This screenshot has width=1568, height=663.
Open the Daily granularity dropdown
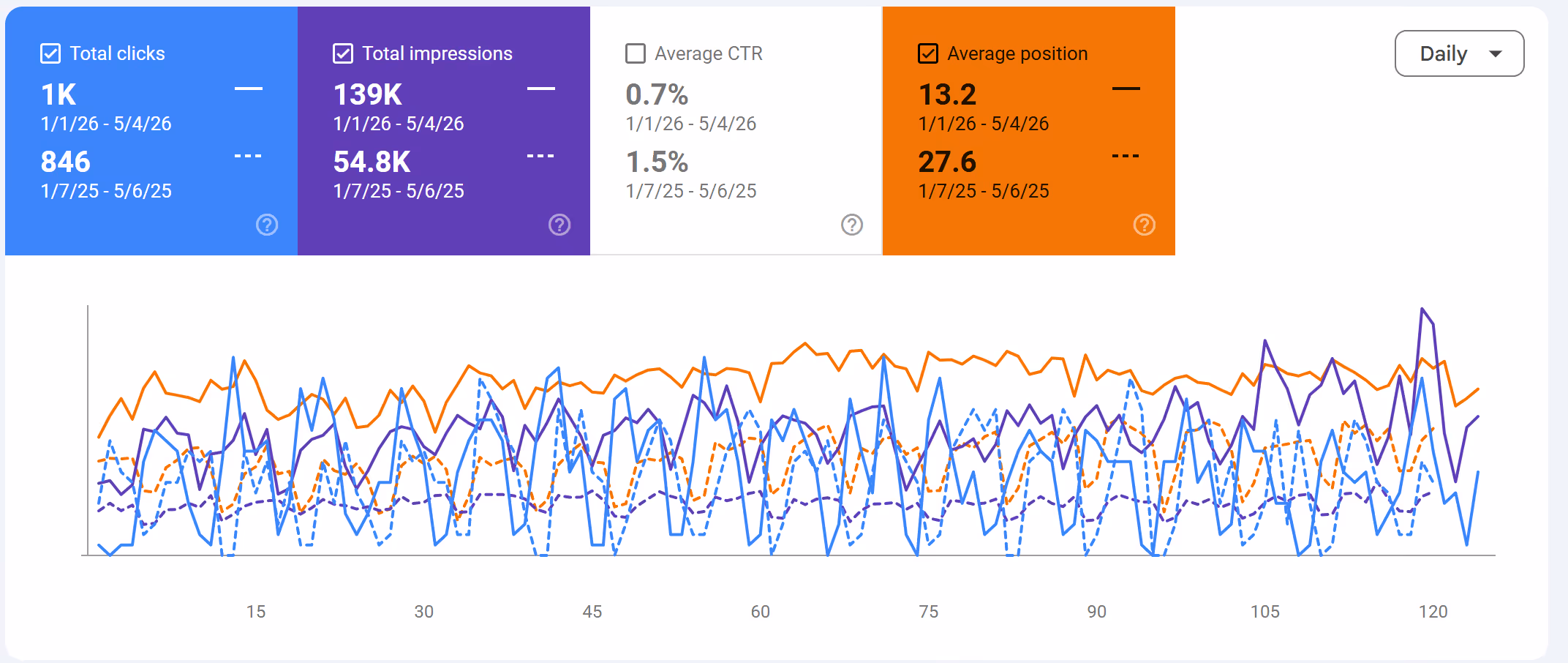pos(1459,53)
